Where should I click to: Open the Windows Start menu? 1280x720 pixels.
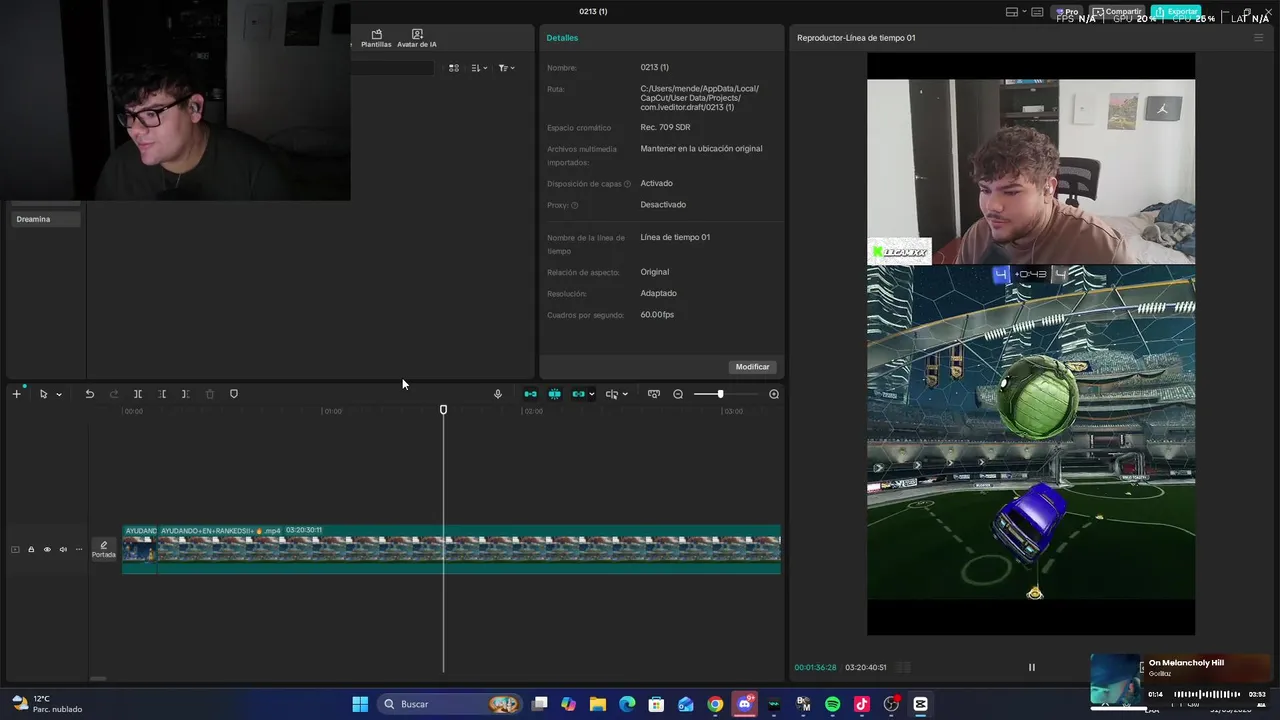click(x=360, y=704)
